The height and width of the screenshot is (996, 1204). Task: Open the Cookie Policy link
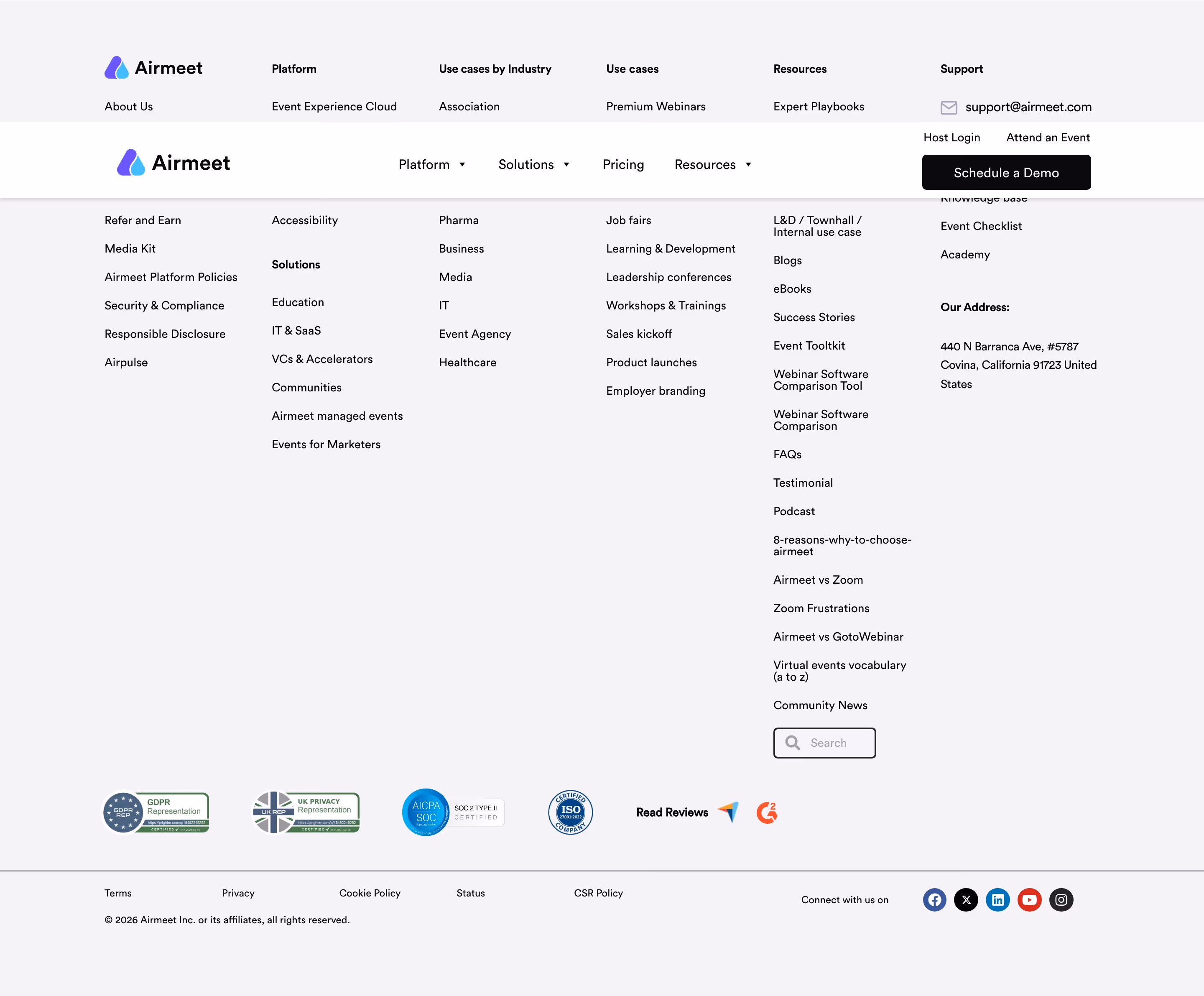click(x=370, y=893)
